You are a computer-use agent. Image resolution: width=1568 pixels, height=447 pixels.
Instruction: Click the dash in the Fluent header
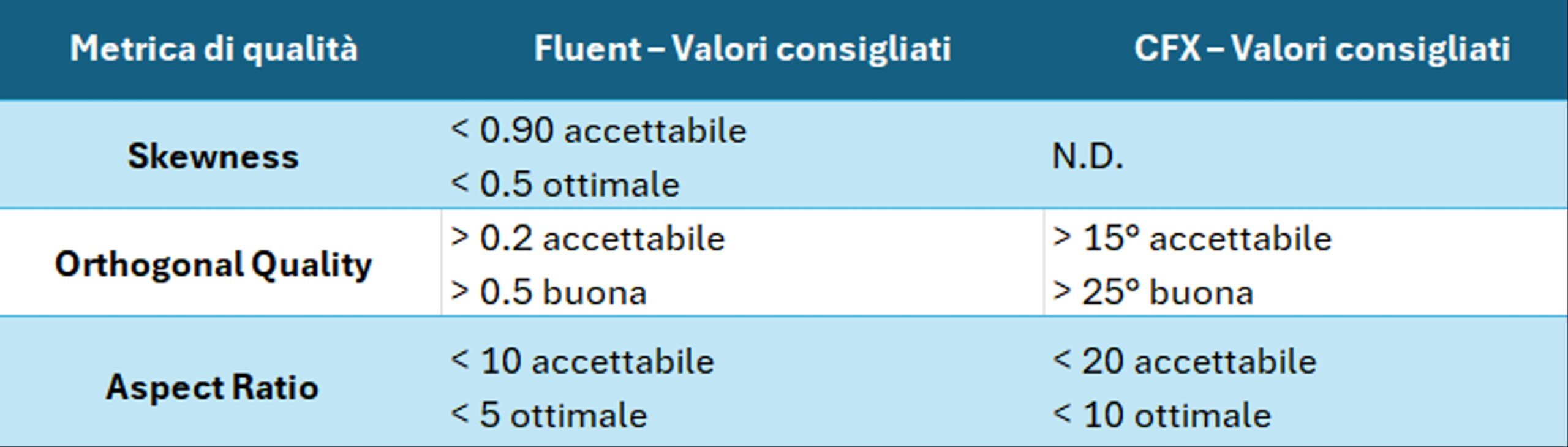(x=655, y=48)
